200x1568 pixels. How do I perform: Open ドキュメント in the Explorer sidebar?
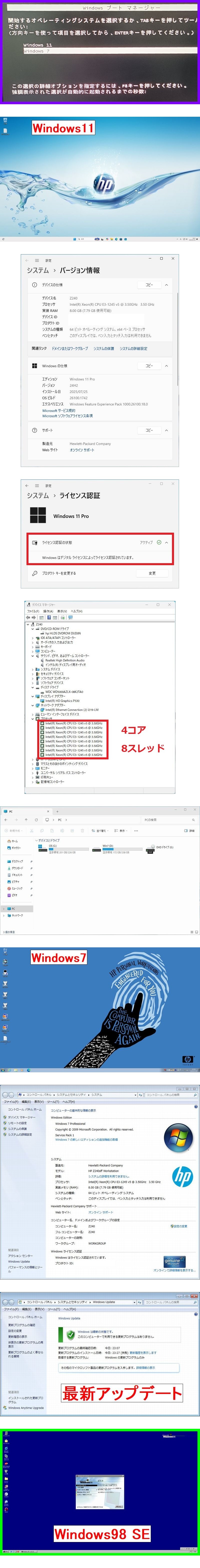click(16, 875)
